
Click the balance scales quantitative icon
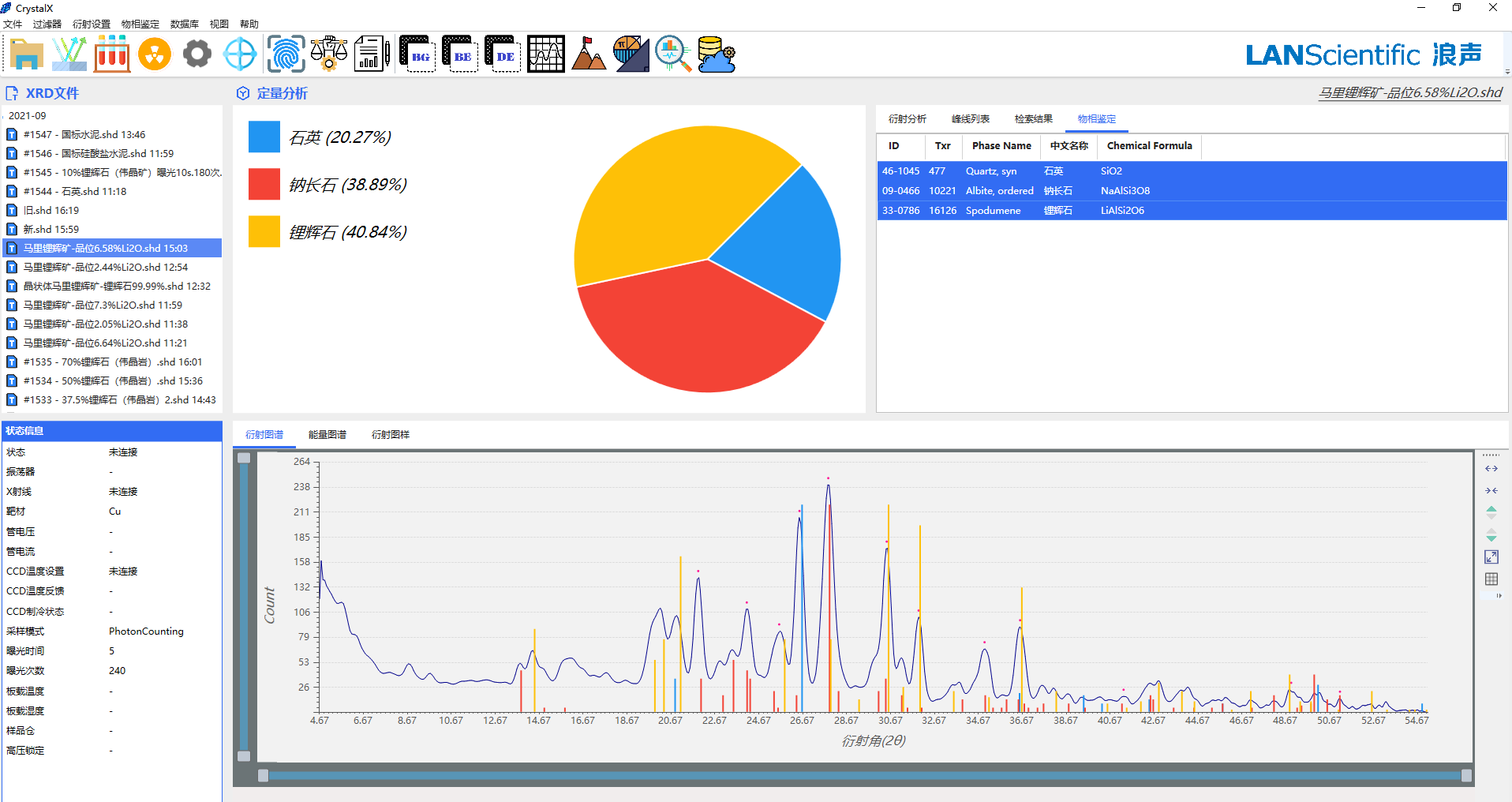pos(328,54)
